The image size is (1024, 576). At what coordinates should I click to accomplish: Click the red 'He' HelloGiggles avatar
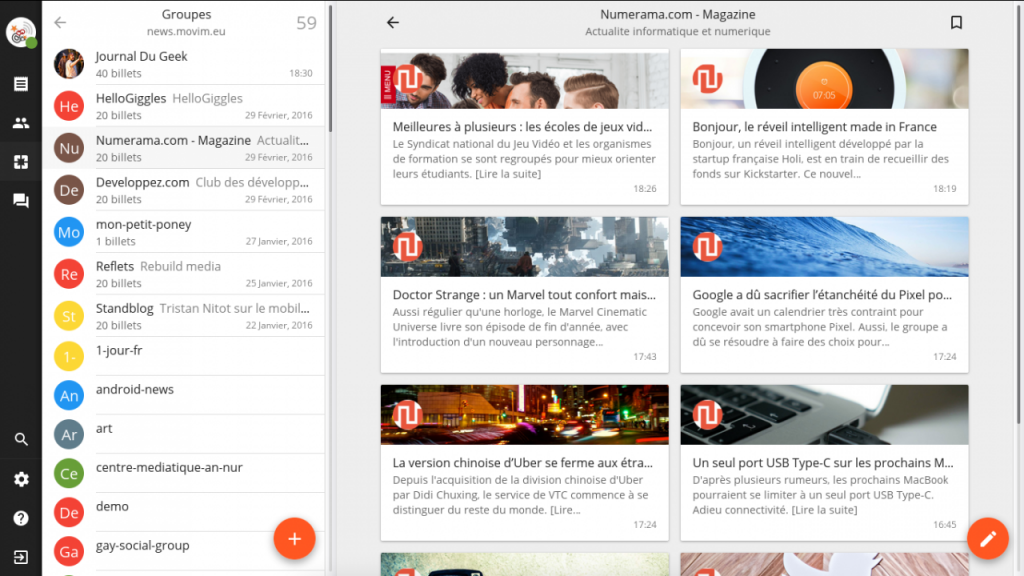click(x=69, y=106)
